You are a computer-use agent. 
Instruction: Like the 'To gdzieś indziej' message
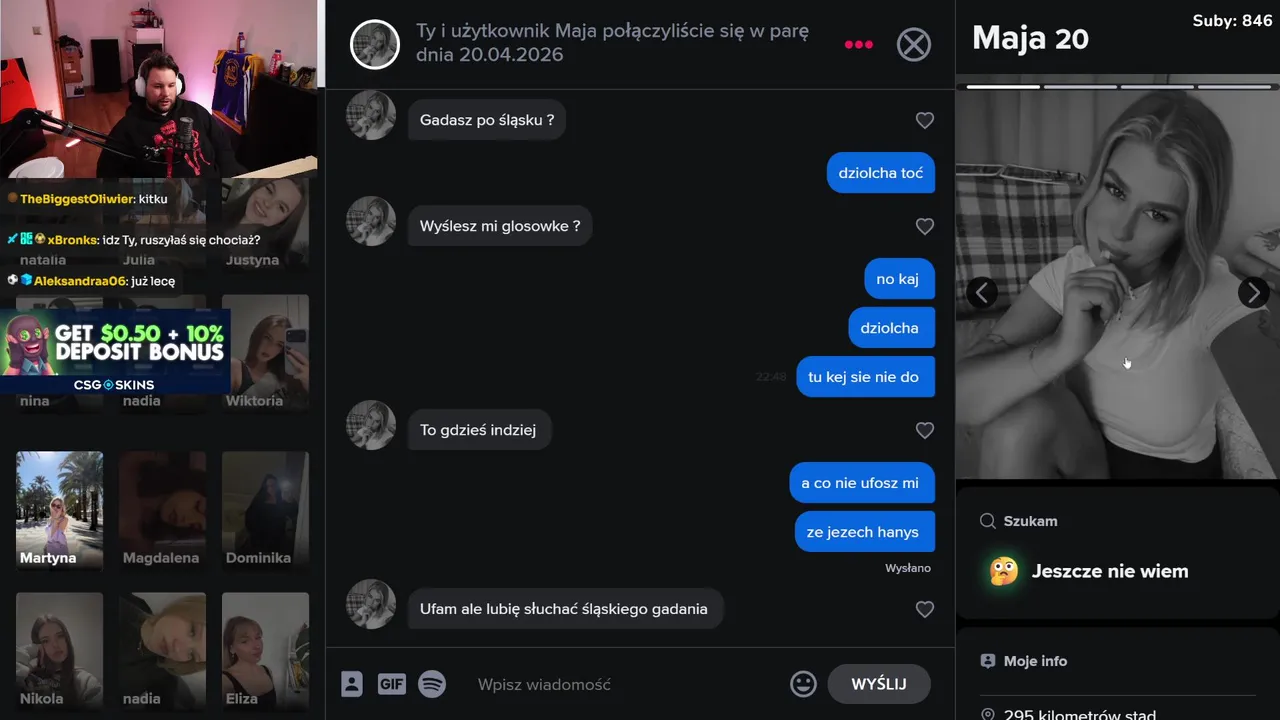(x=925, y=430)
